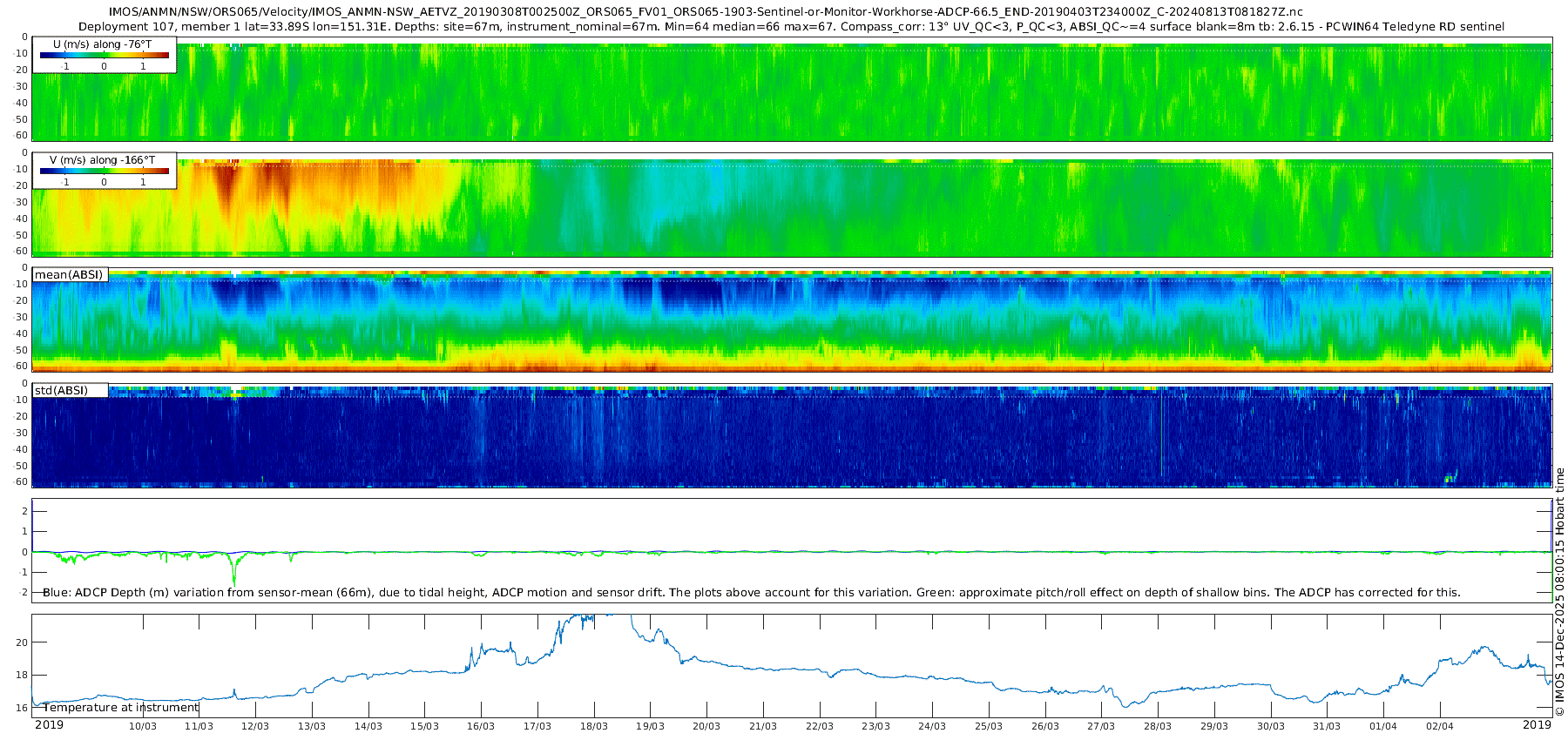Select the mean(ABSI) panel label
The width and height of the screenshot is (1568, 740).
coord(69,275)
